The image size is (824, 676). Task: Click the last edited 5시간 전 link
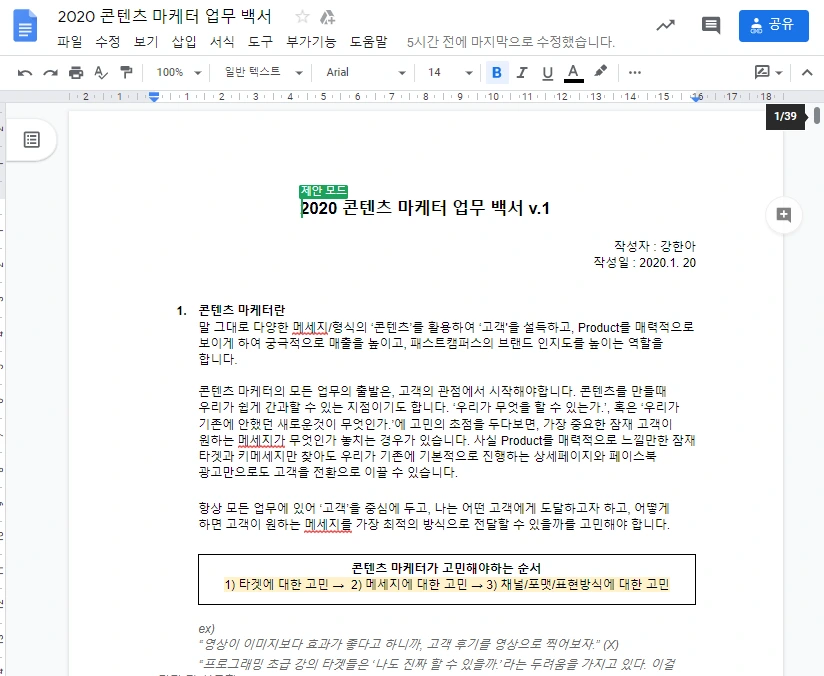[511, 42]
